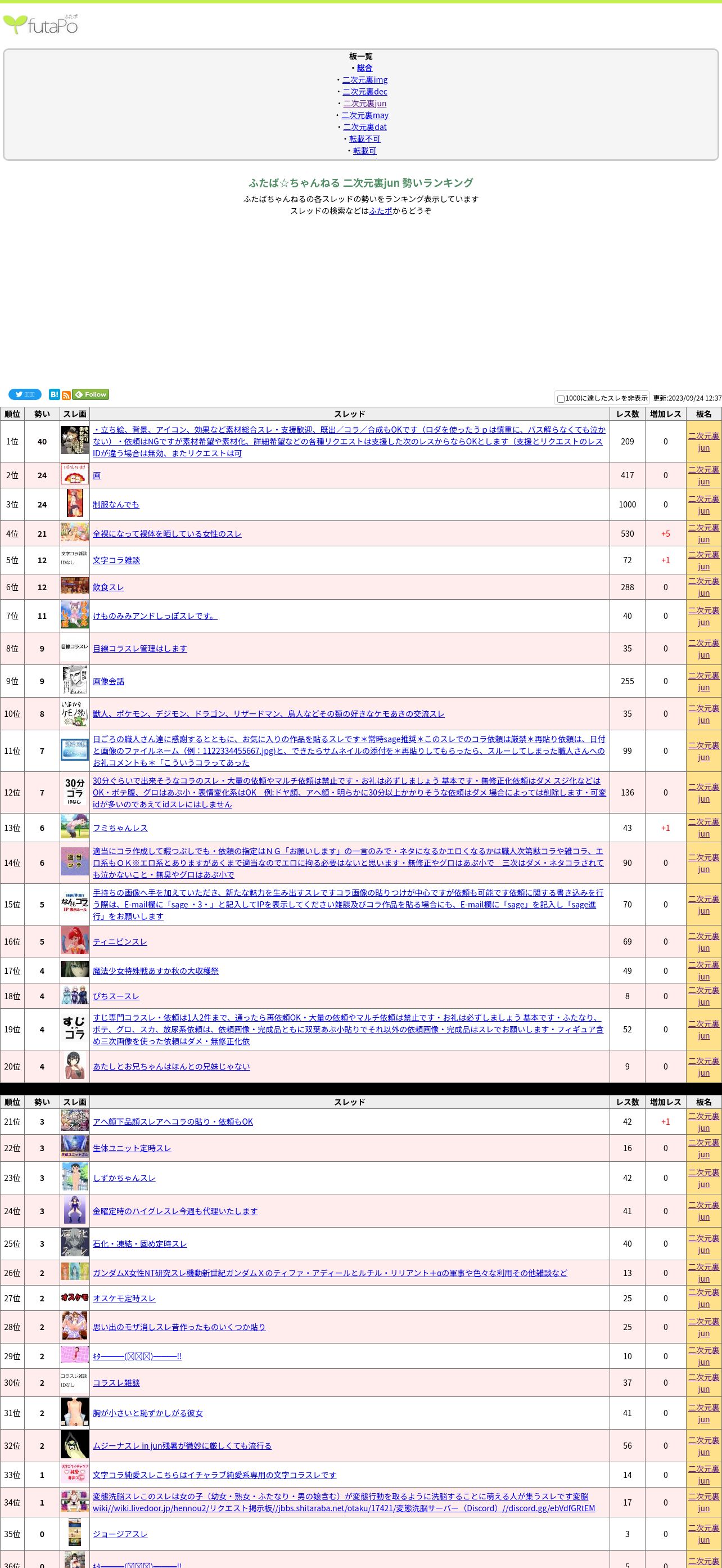This screenshot has height=1568, width=722.
Task: Click the green Follow button
Action: pos(91,394)
